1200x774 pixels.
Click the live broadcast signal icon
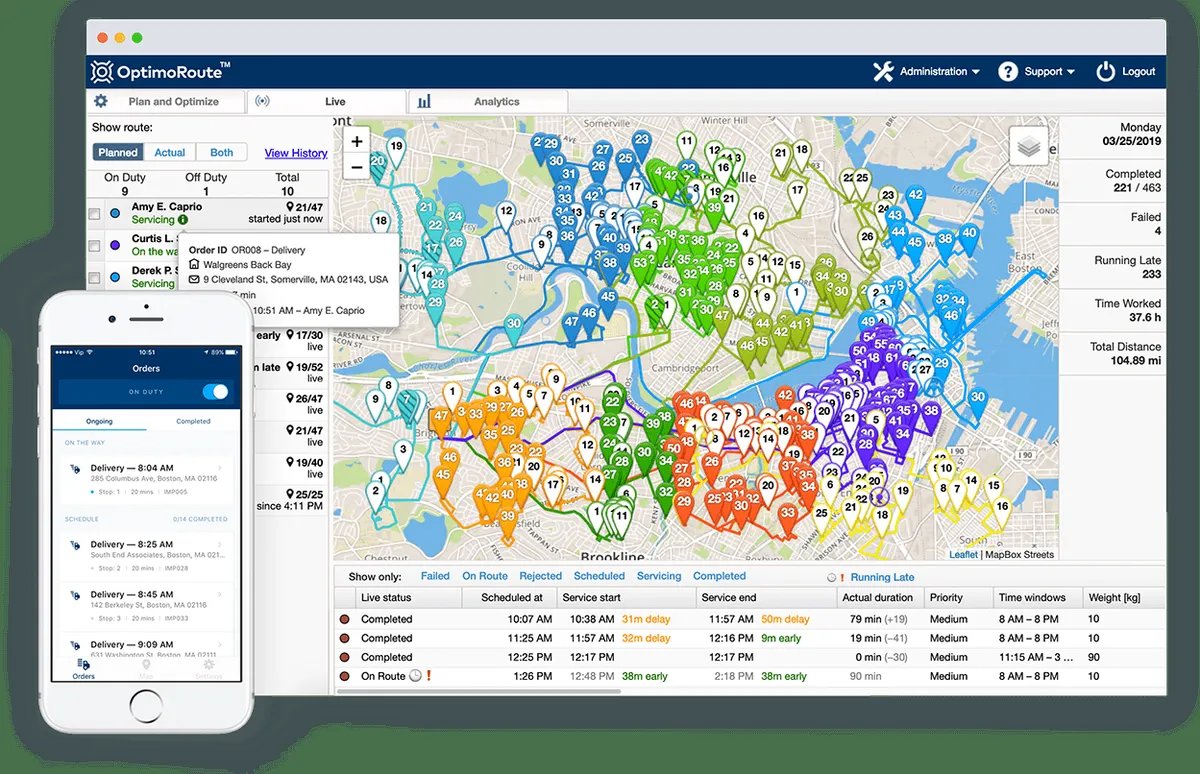[x=263, y=101]
